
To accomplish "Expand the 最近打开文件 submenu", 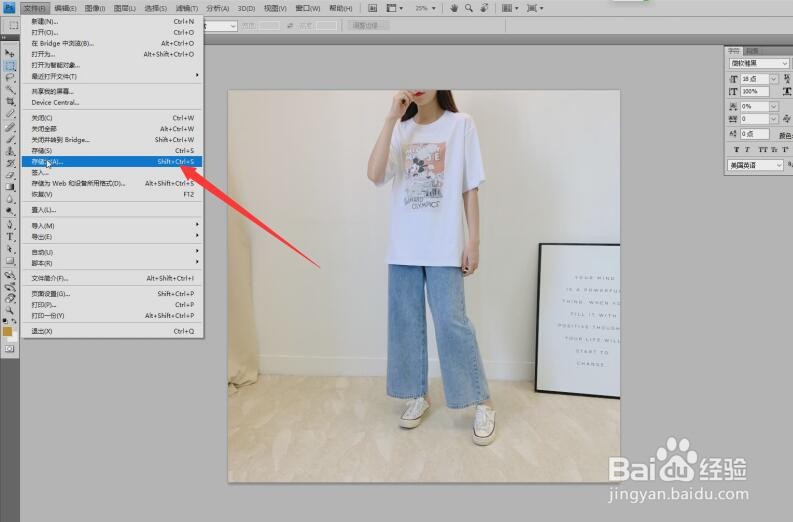I will point(112,76).
